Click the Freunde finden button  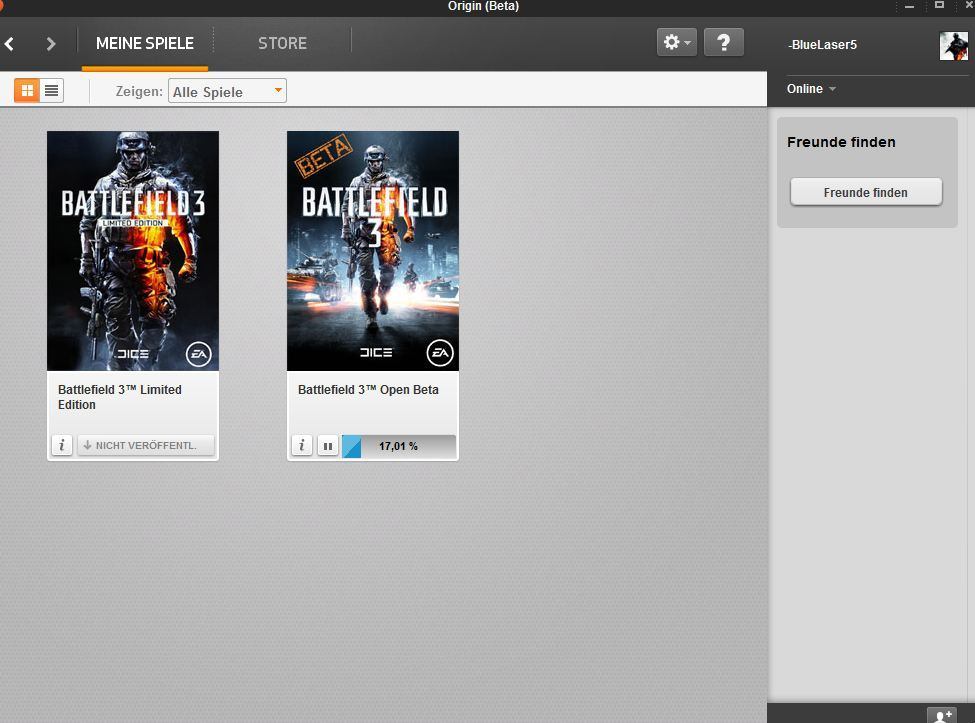tap(866, 192)
